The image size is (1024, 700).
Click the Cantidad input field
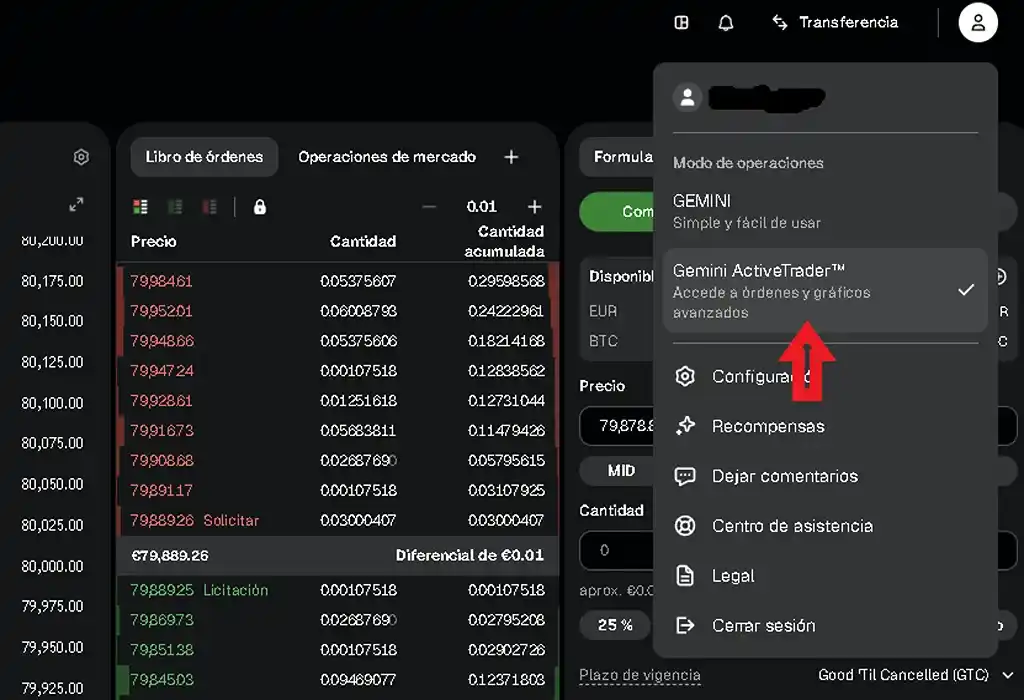(x=616, y=550)
